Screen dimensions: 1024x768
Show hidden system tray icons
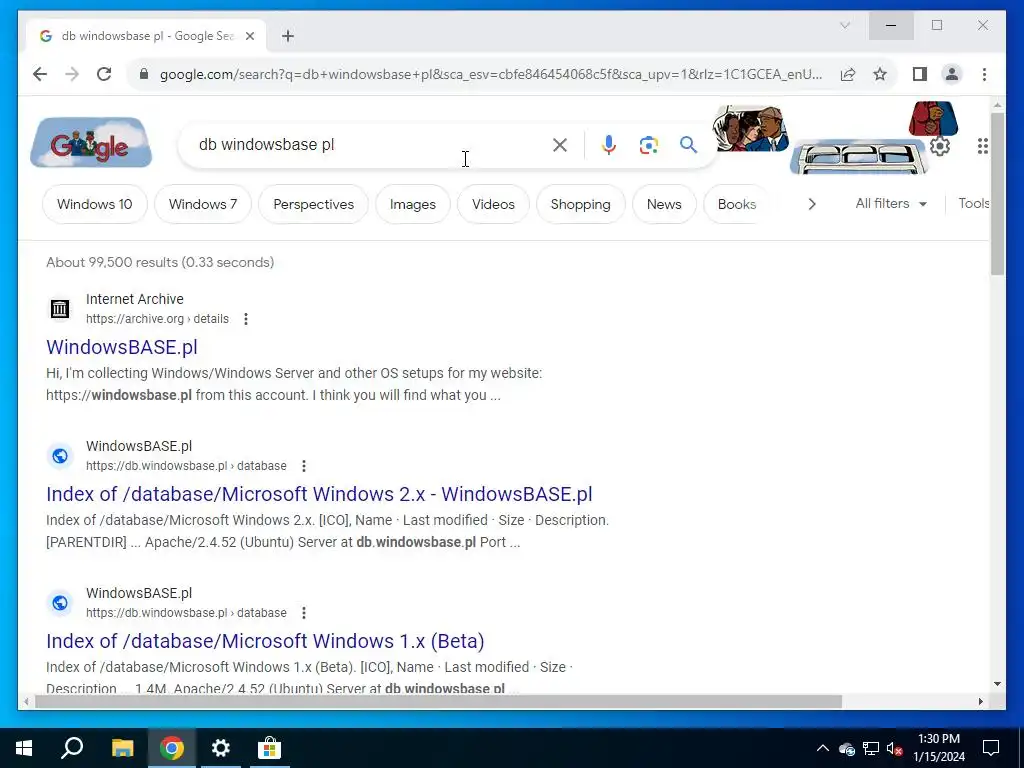823,748
